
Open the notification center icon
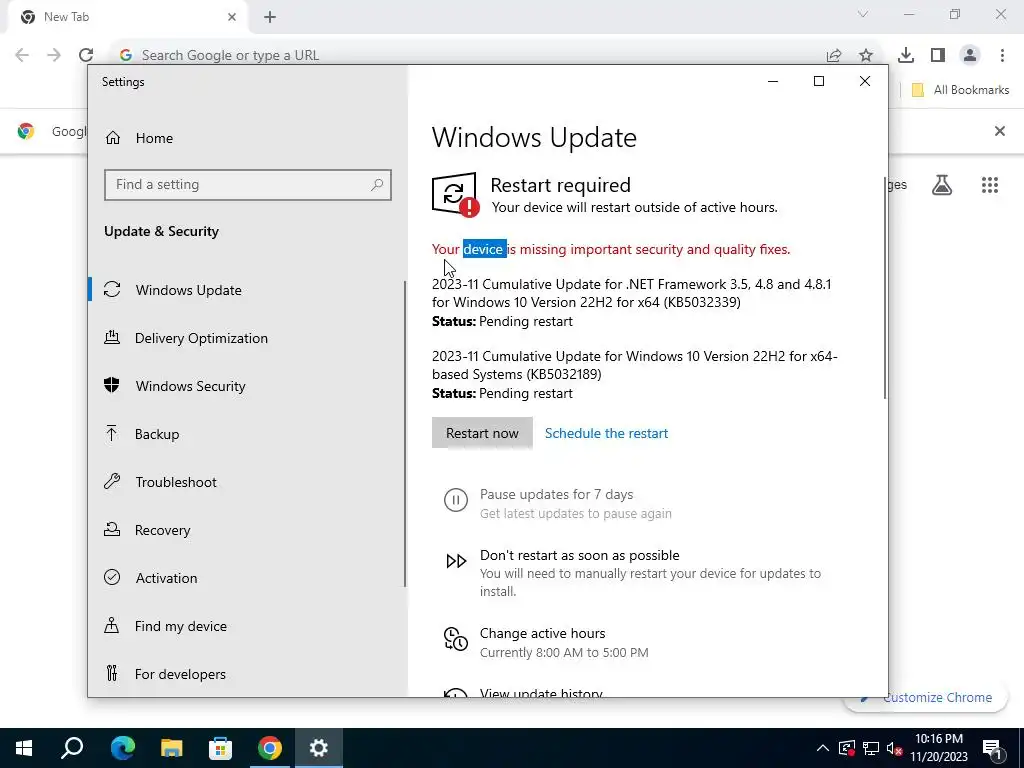click(x=992, y=748)
